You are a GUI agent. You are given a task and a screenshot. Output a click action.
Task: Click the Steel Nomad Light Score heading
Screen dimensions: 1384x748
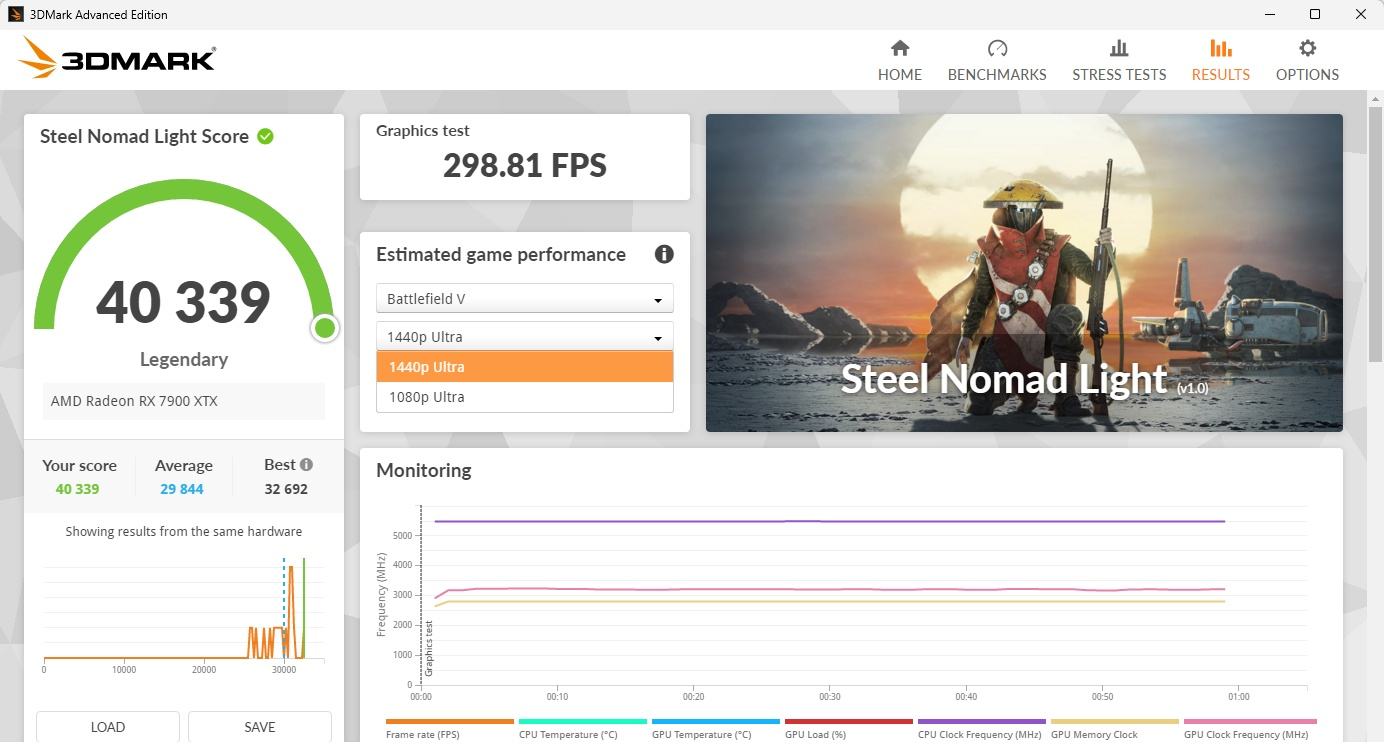[x=144, y=136]
